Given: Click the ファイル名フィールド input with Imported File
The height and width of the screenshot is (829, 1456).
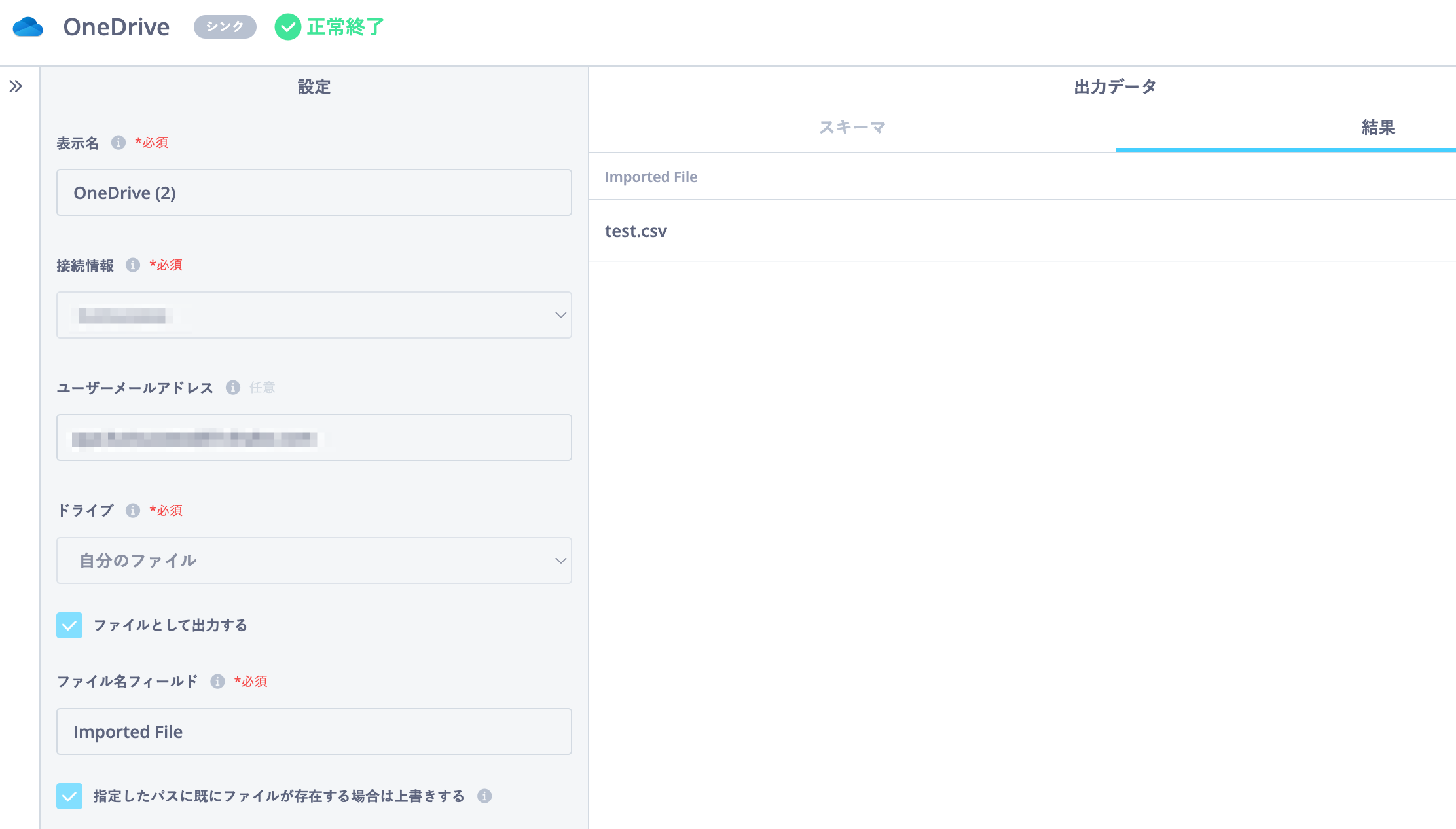Looking at the screenshot, I should tap(314, 731).
